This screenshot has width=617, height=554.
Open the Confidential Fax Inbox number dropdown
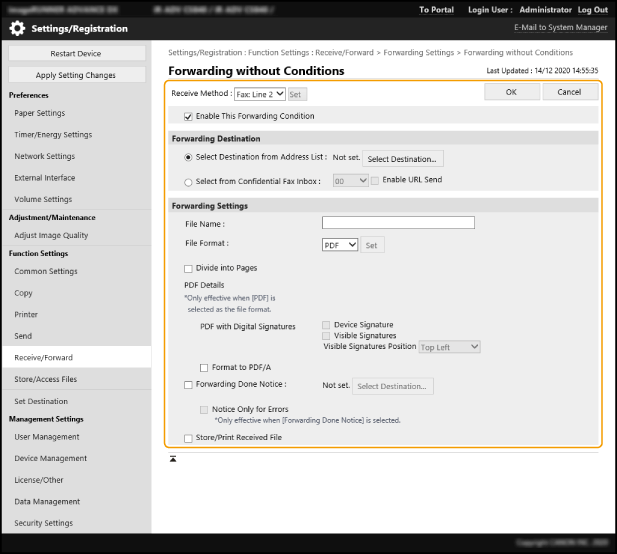click(350, 181)
